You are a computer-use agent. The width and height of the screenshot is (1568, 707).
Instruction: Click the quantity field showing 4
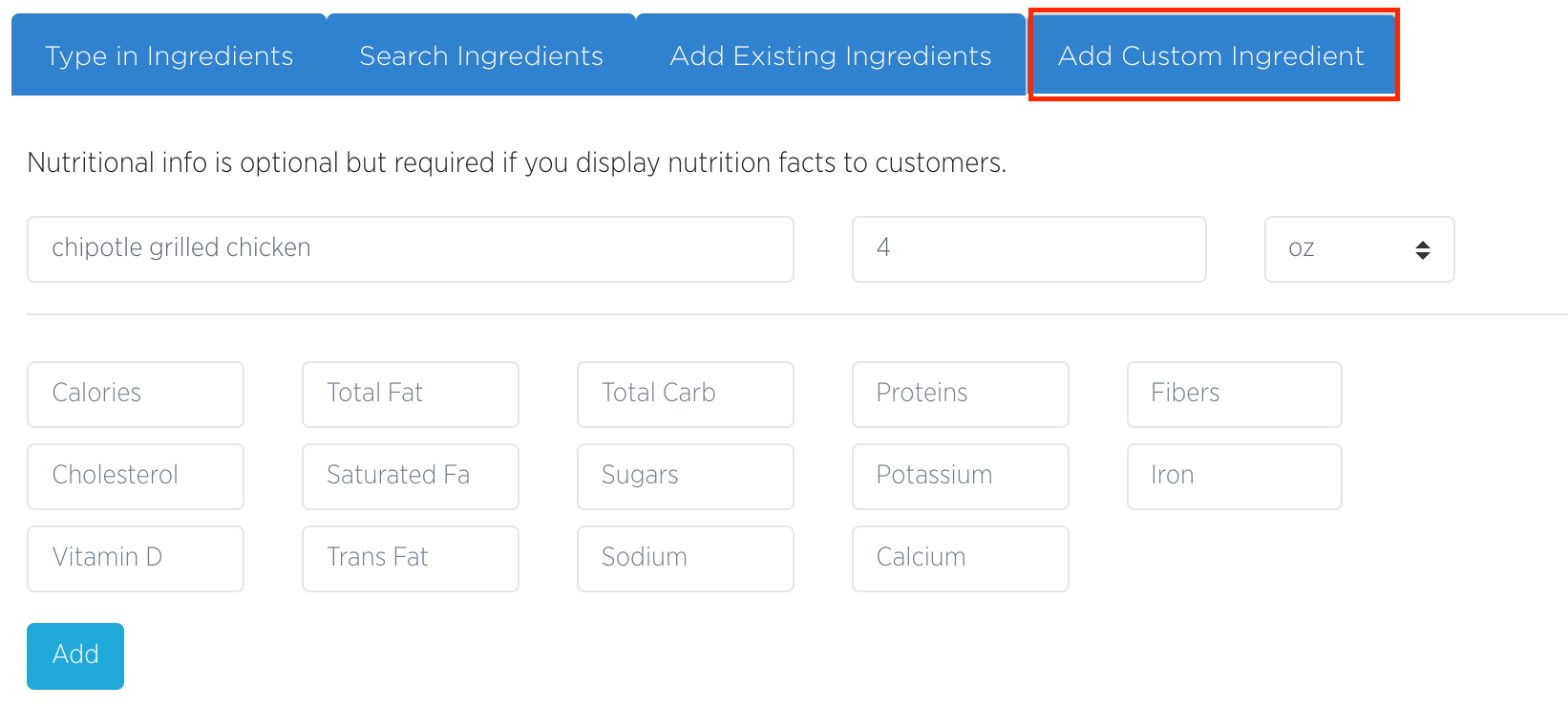tap(1028, 248)
